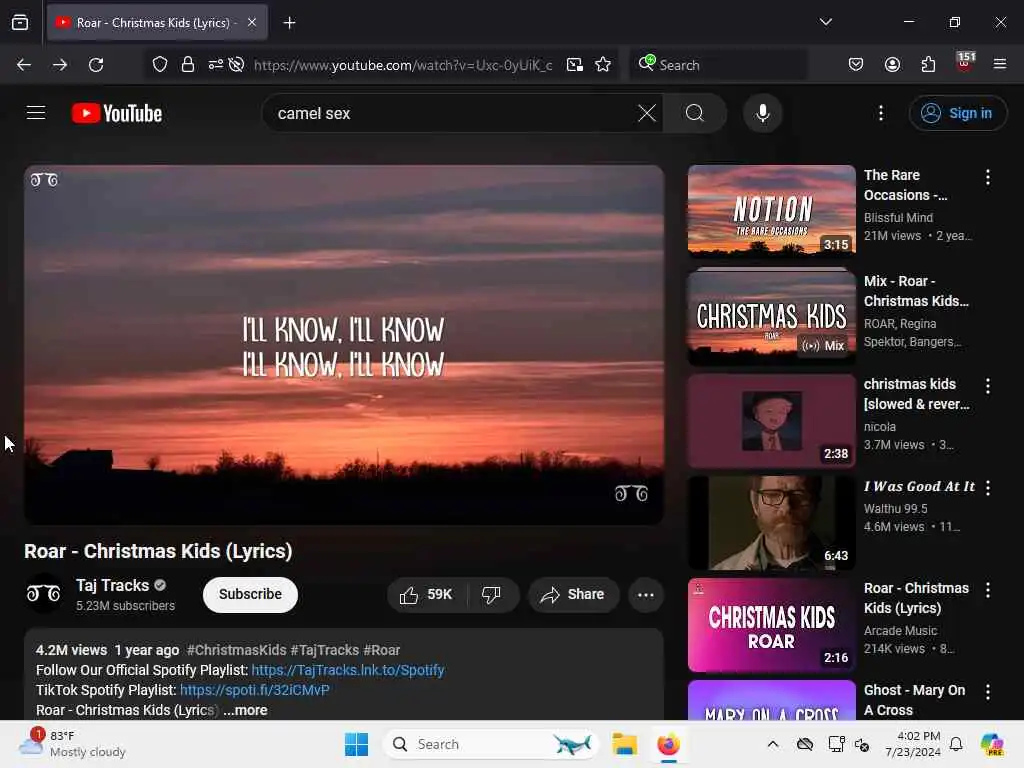The image size is (1024, 768).
Task: Open options for The Rare Occasions video
Action: (x=987, y=177)
